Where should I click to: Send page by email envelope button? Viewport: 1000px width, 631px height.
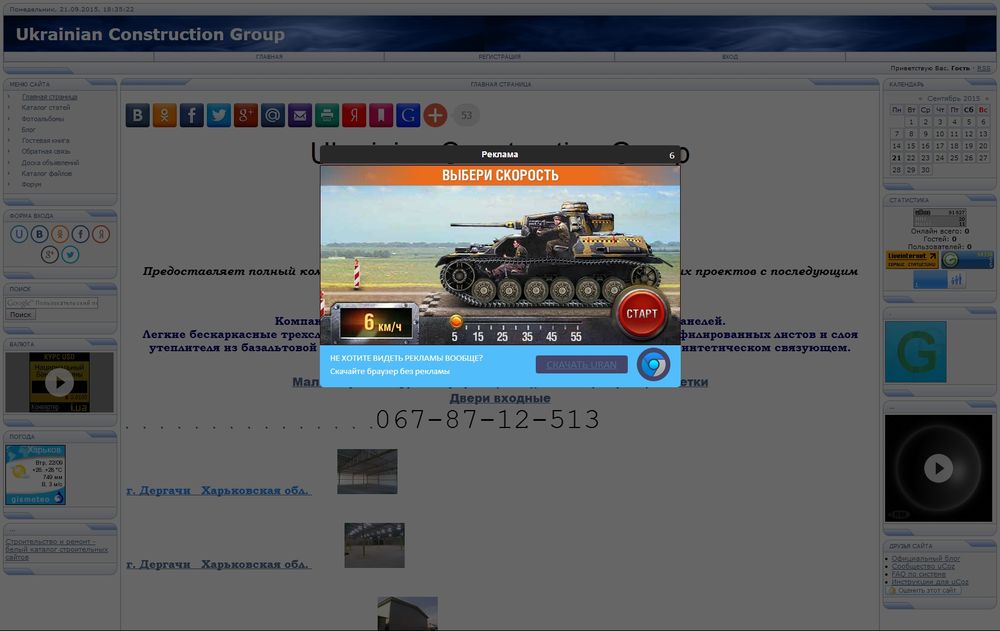pyautogui.click(x=300, y=115)
